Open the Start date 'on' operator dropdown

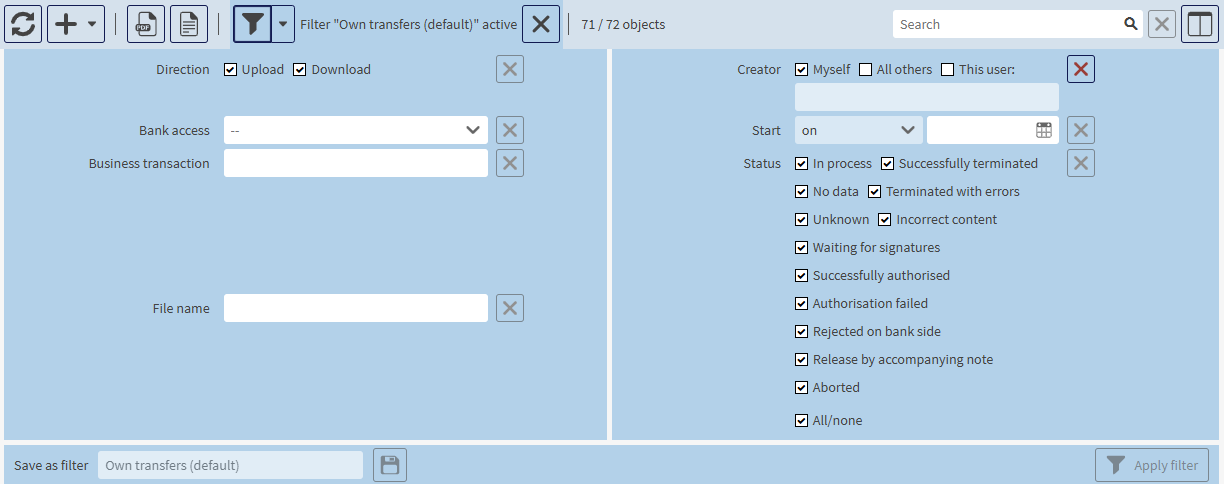858,130
